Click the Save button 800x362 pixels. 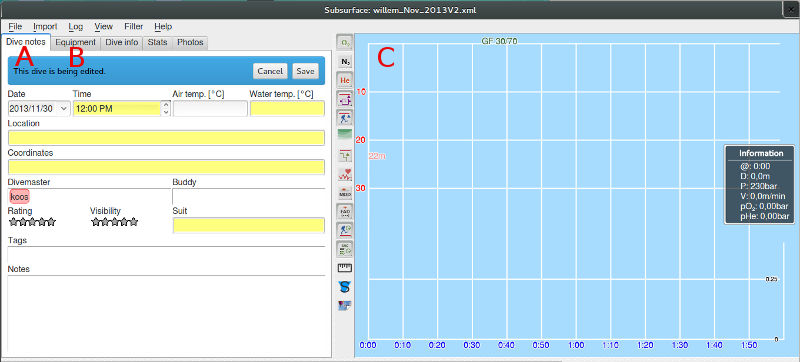[x=305, y=71]
